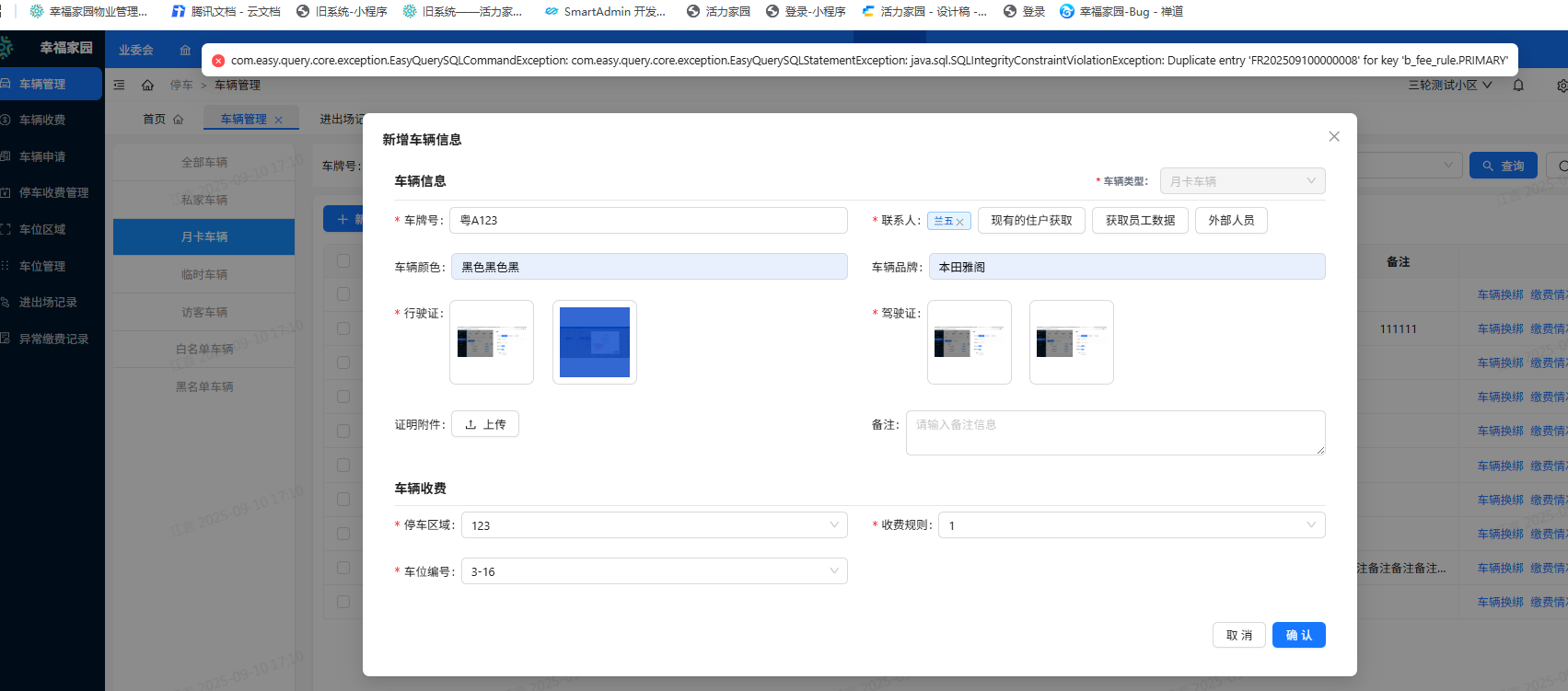Click the 车辆品牌 field containing 本田雅阁
The width and height of the screenshot is (1568, 691).
[x=1127, y=267]
